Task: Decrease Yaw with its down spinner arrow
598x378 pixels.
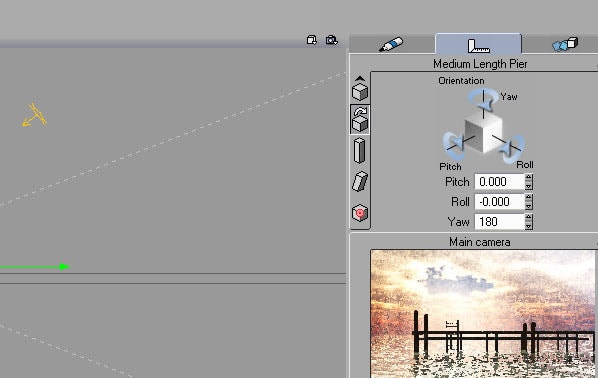Action: point(529,226)
